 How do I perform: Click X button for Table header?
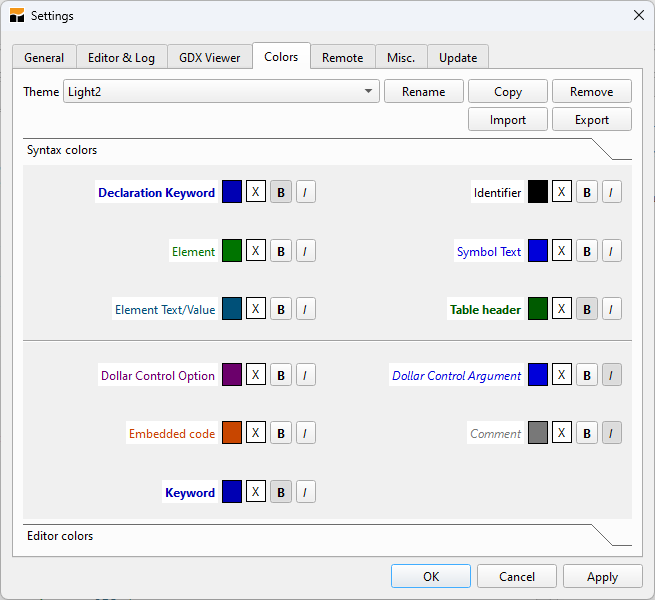562,309
